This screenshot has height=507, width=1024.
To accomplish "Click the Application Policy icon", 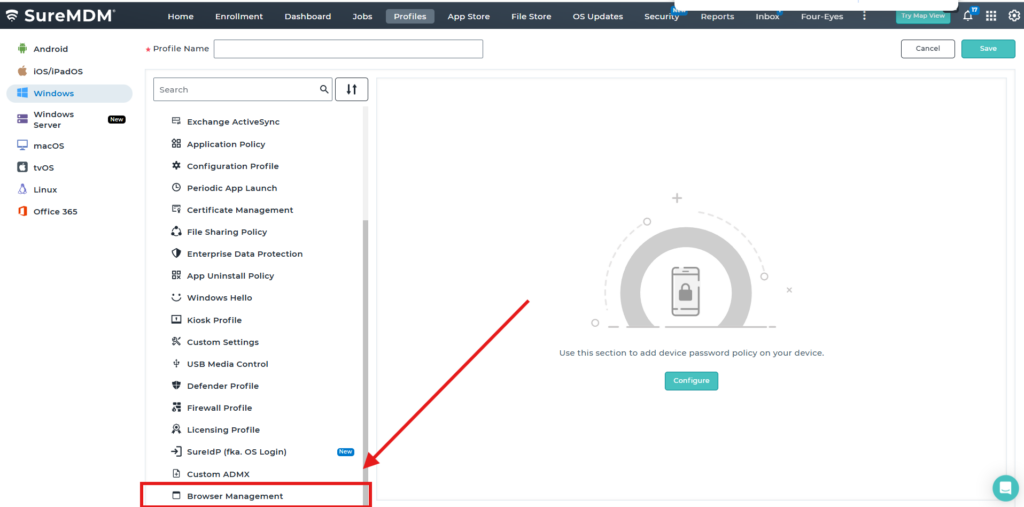I will click(x=176, y=144).
